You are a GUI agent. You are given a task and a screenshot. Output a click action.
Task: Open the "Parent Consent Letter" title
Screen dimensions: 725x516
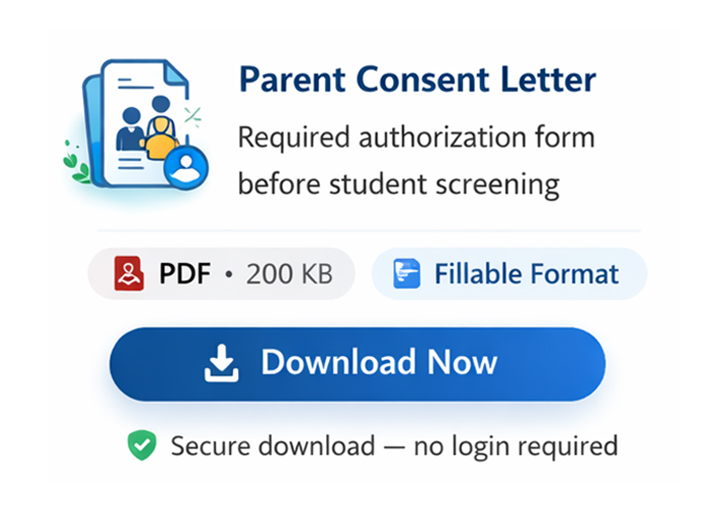(417, 79)
